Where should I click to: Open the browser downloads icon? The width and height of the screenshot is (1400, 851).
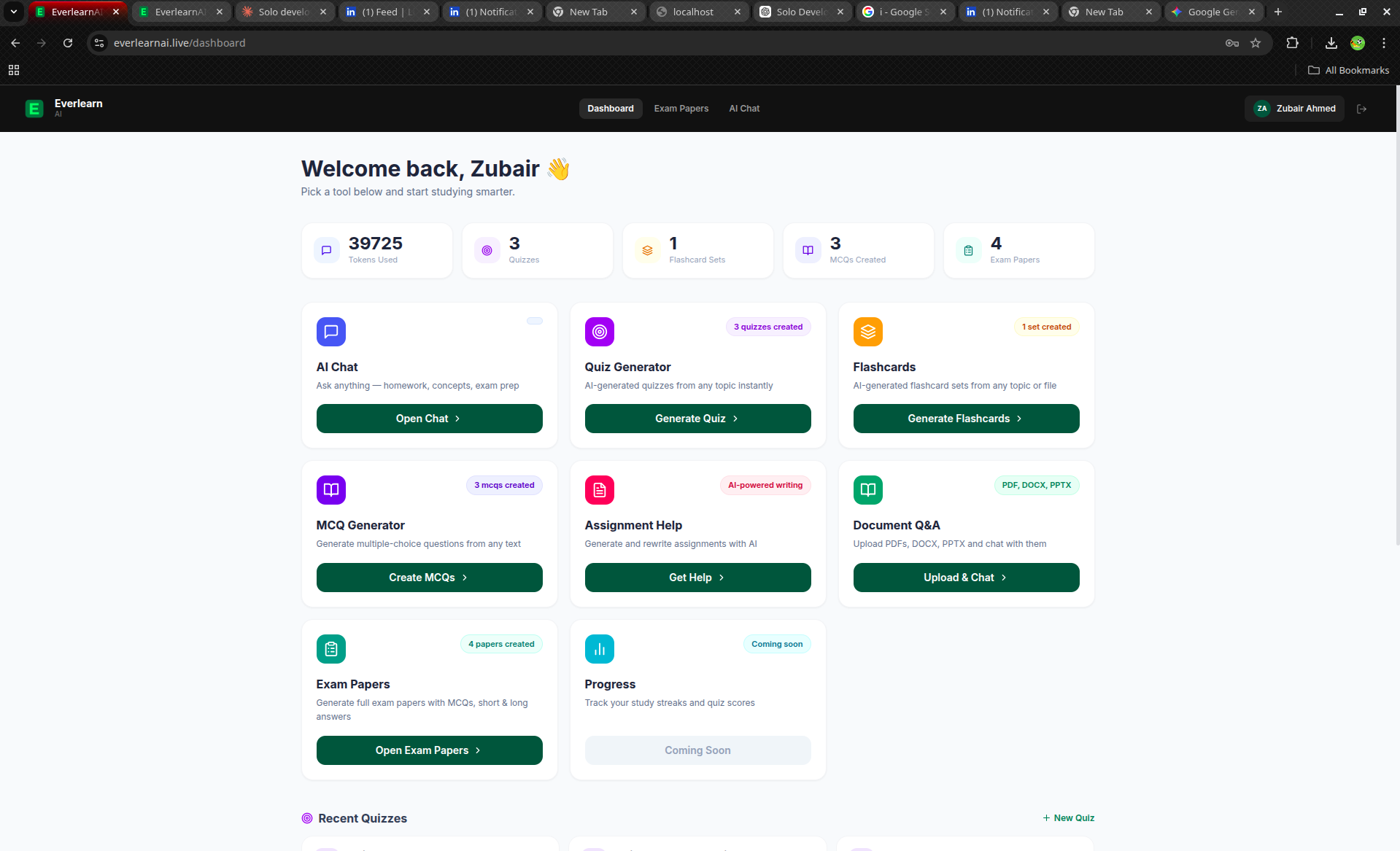click(x=1331, y=43)
